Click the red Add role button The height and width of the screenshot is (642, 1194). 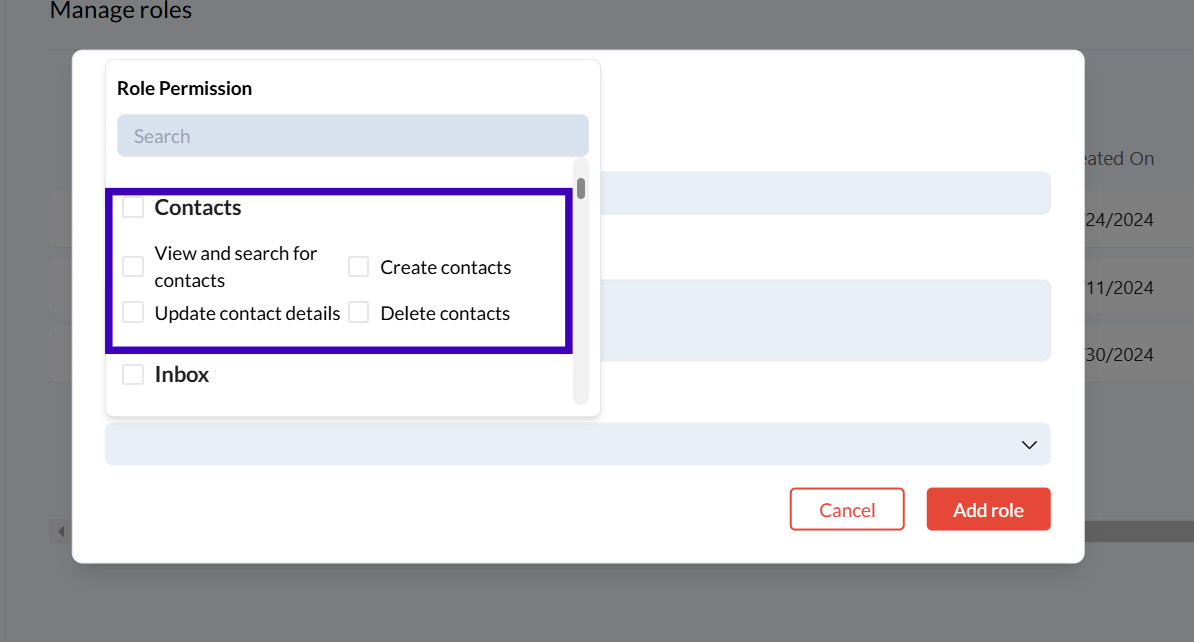click(x=988, y=510)
